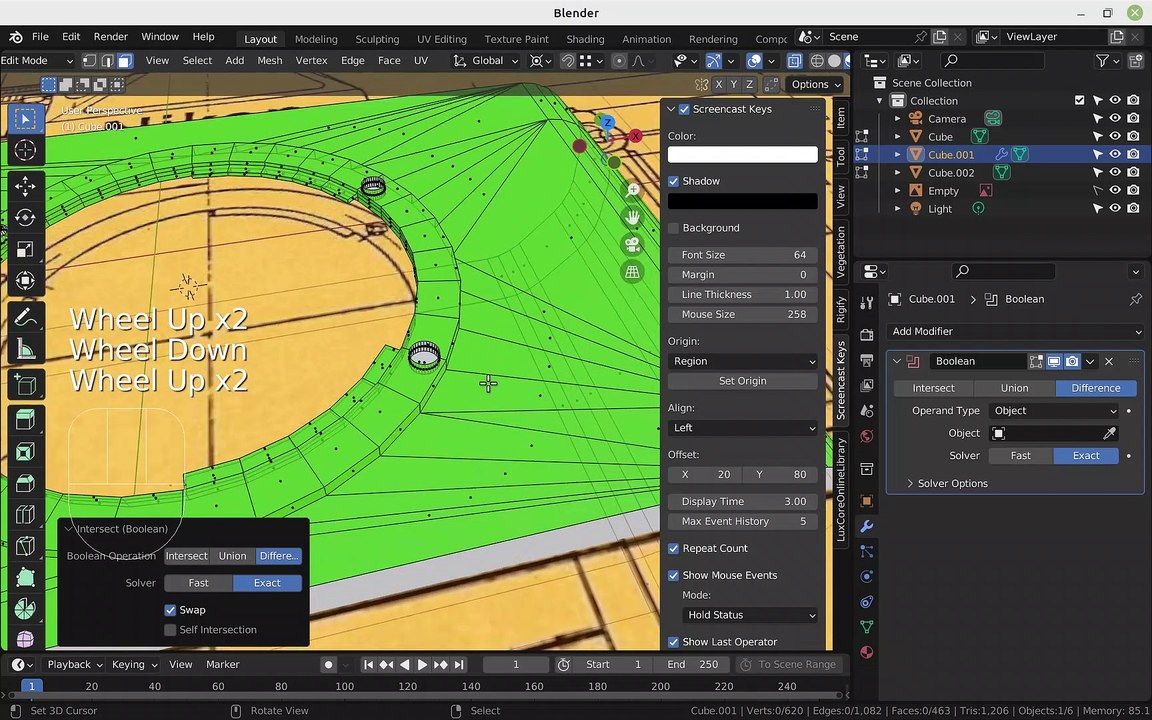Choose Fast solver in Boolean modifier
This screenshot has height=720, width=1152.
pos(1020,456)
